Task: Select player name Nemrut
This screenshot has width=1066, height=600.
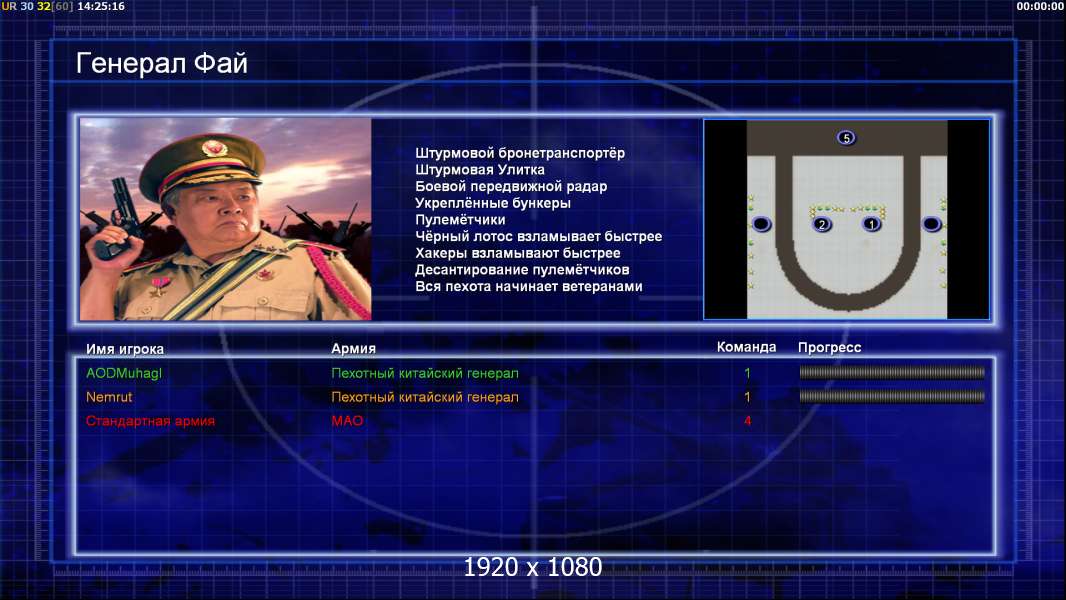Action: 109,397
